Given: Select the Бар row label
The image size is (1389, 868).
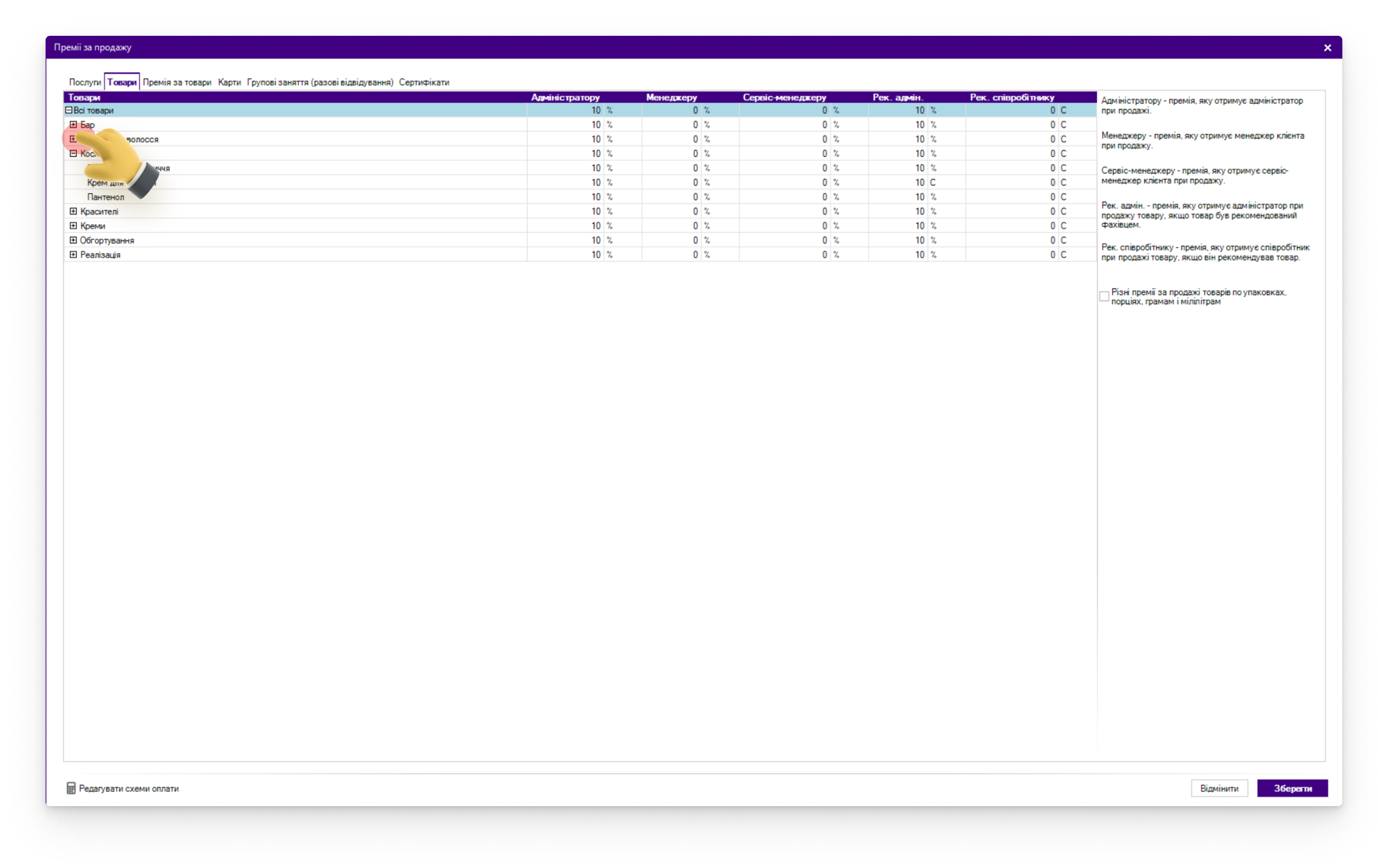Looking at the screenshot, I should [x=87, y=125].
